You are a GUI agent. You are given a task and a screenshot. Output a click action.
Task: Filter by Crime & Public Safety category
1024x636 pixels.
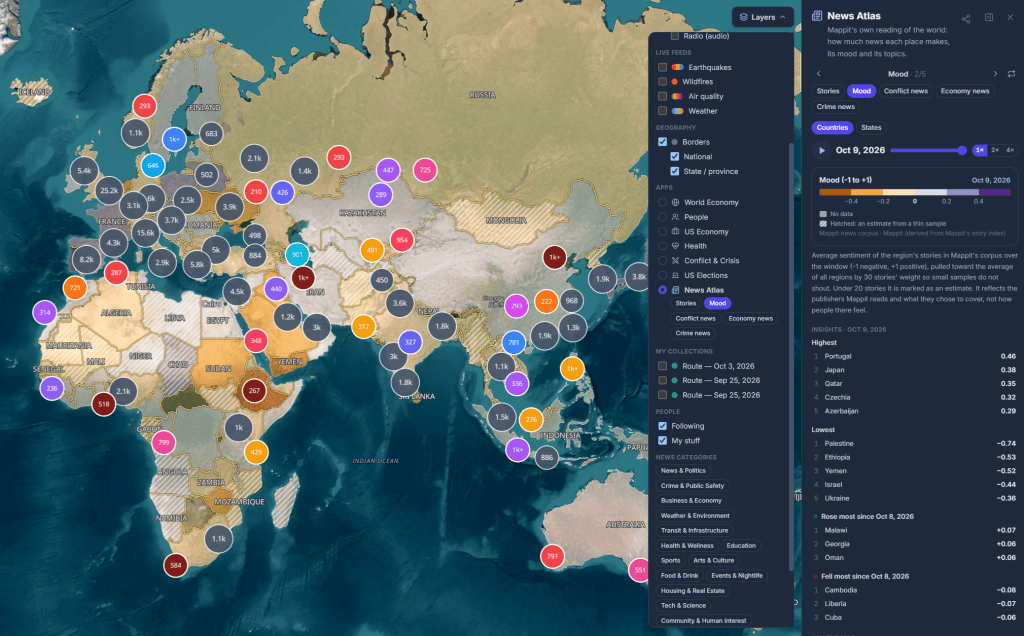[692, 486]
